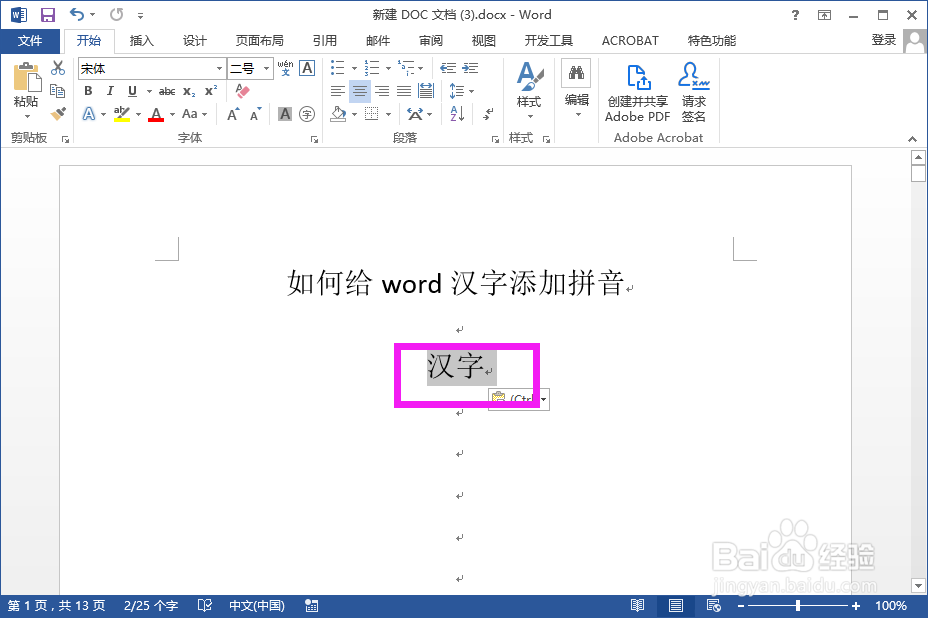Open the Phonetic Guide (wén) tool

[x=285, y=68]
